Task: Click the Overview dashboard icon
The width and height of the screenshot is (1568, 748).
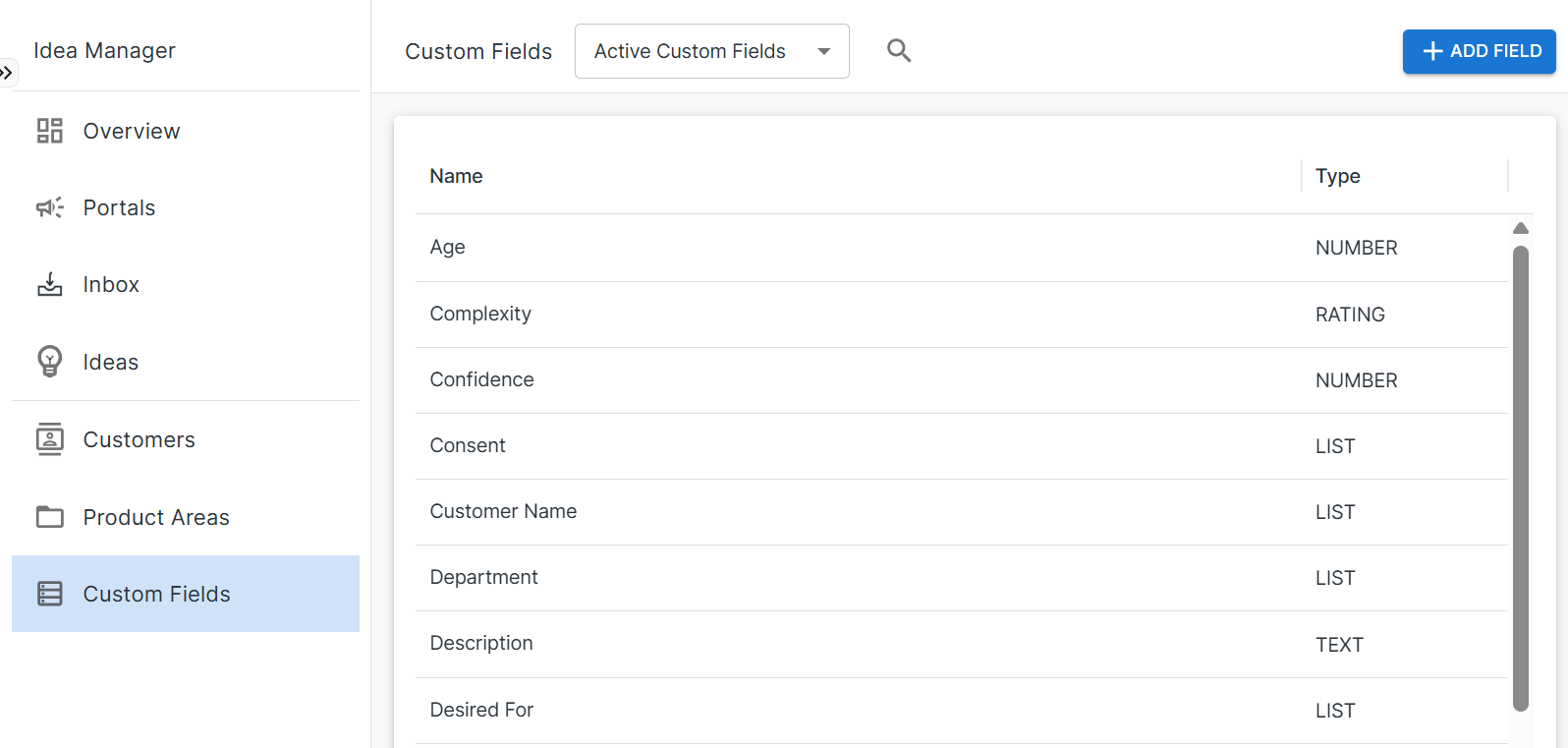Action: pos(49,131)
